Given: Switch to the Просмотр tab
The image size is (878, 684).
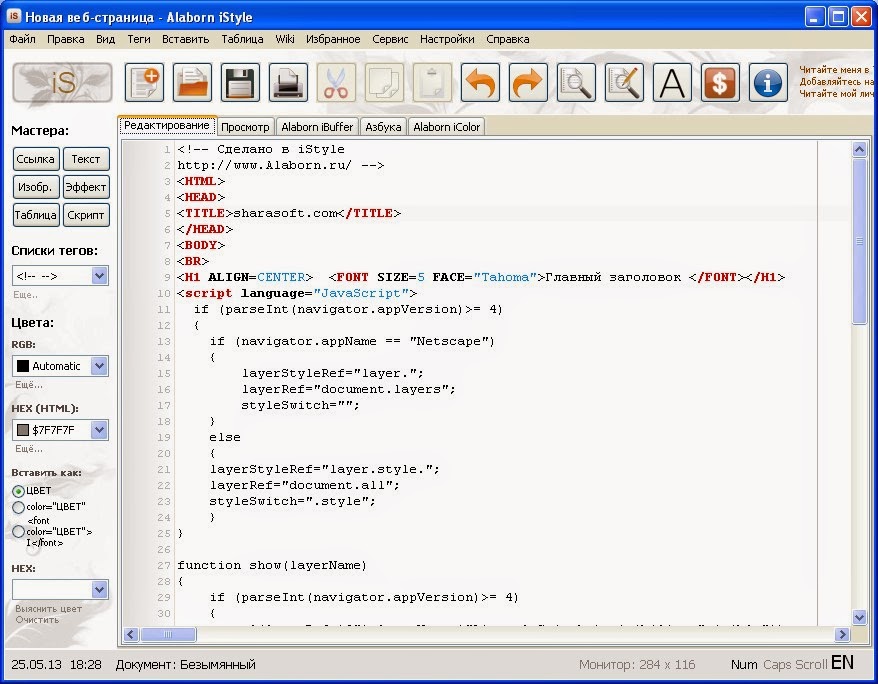Looking at the screenshot, I should [x=245, y=127].
